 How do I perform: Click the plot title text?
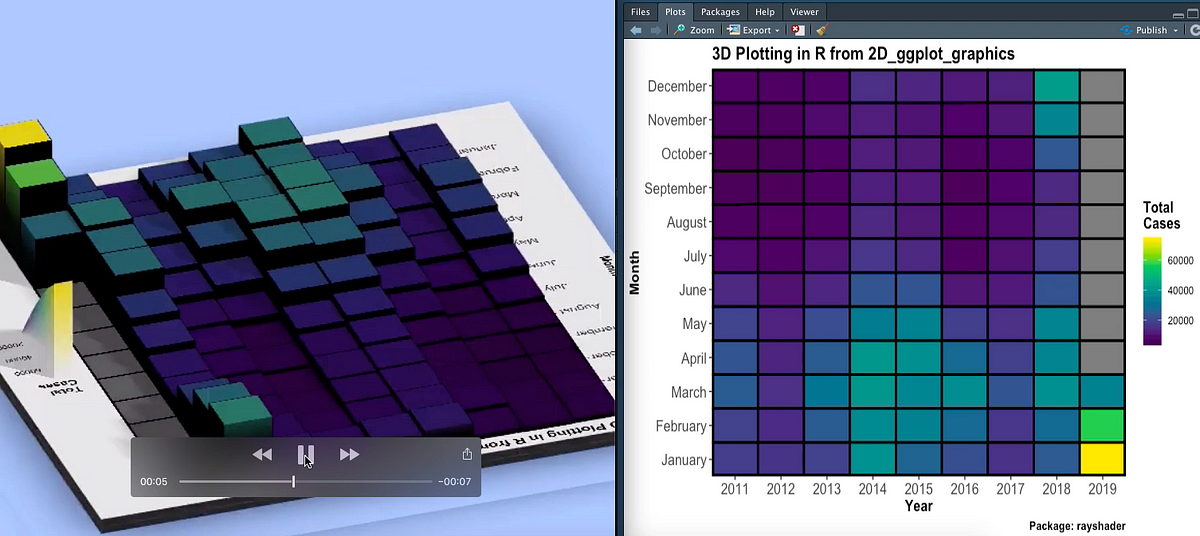tap(863, 54)
